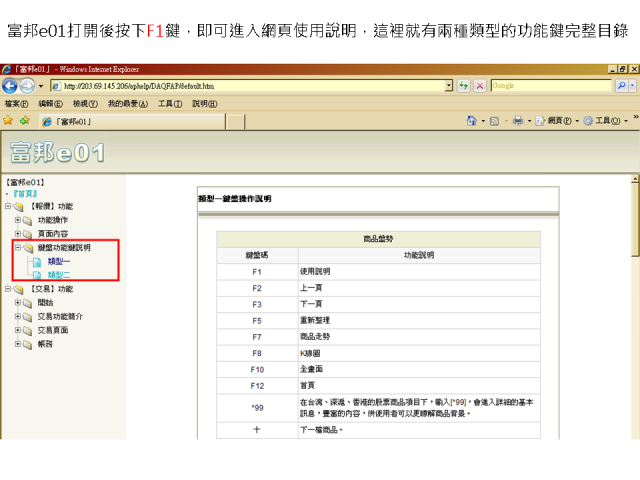Click the Add to Favorites star icon
Screen dimensions: 640x480
(25, 121)
